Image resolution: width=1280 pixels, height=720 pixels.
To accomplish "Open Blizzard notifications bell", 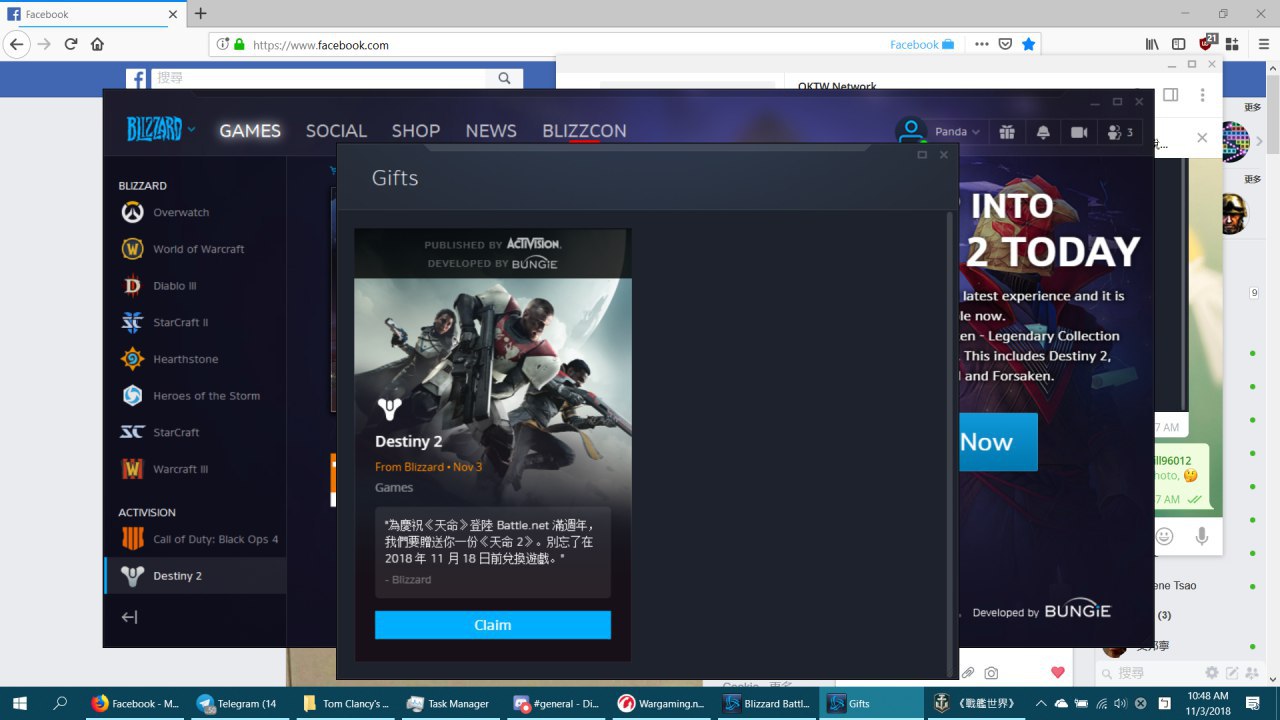I will click(1043, 132).
